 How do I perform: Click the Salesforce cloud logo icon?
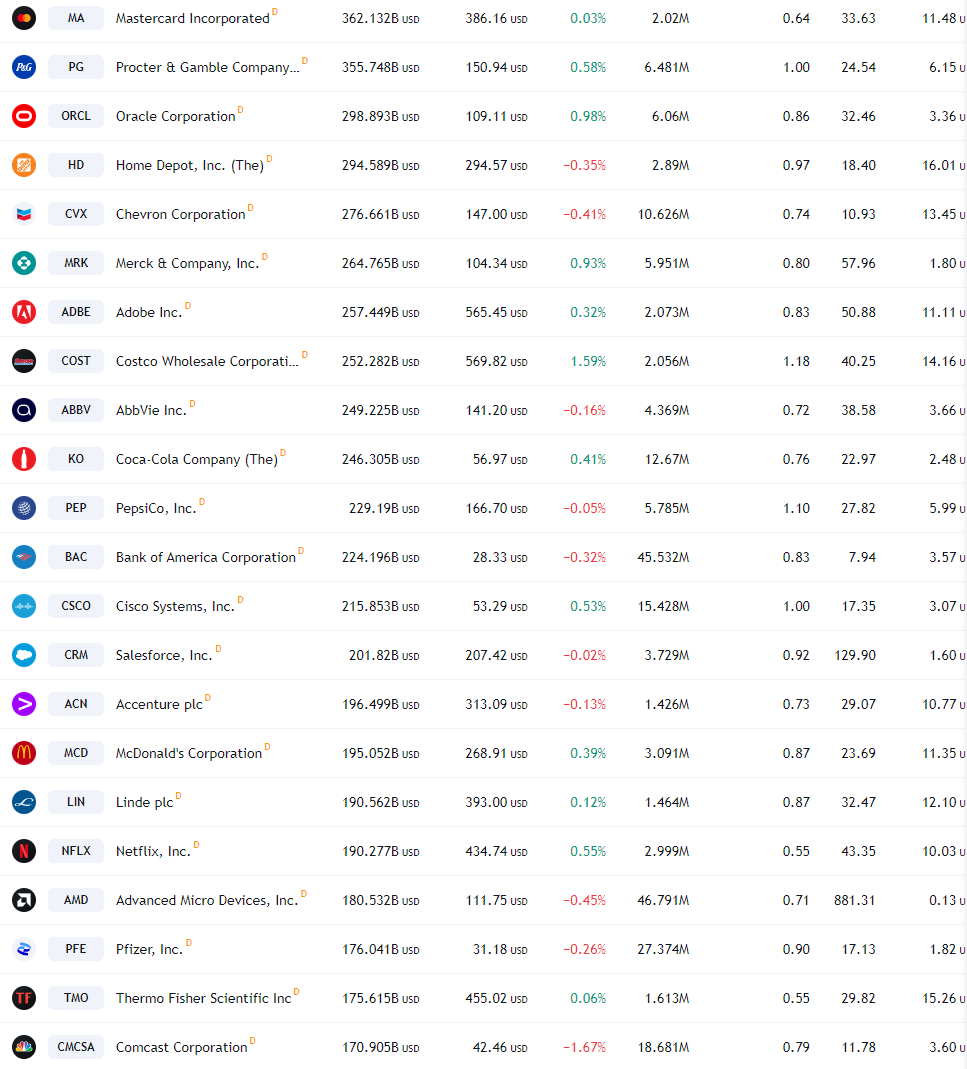click(24, 655)
